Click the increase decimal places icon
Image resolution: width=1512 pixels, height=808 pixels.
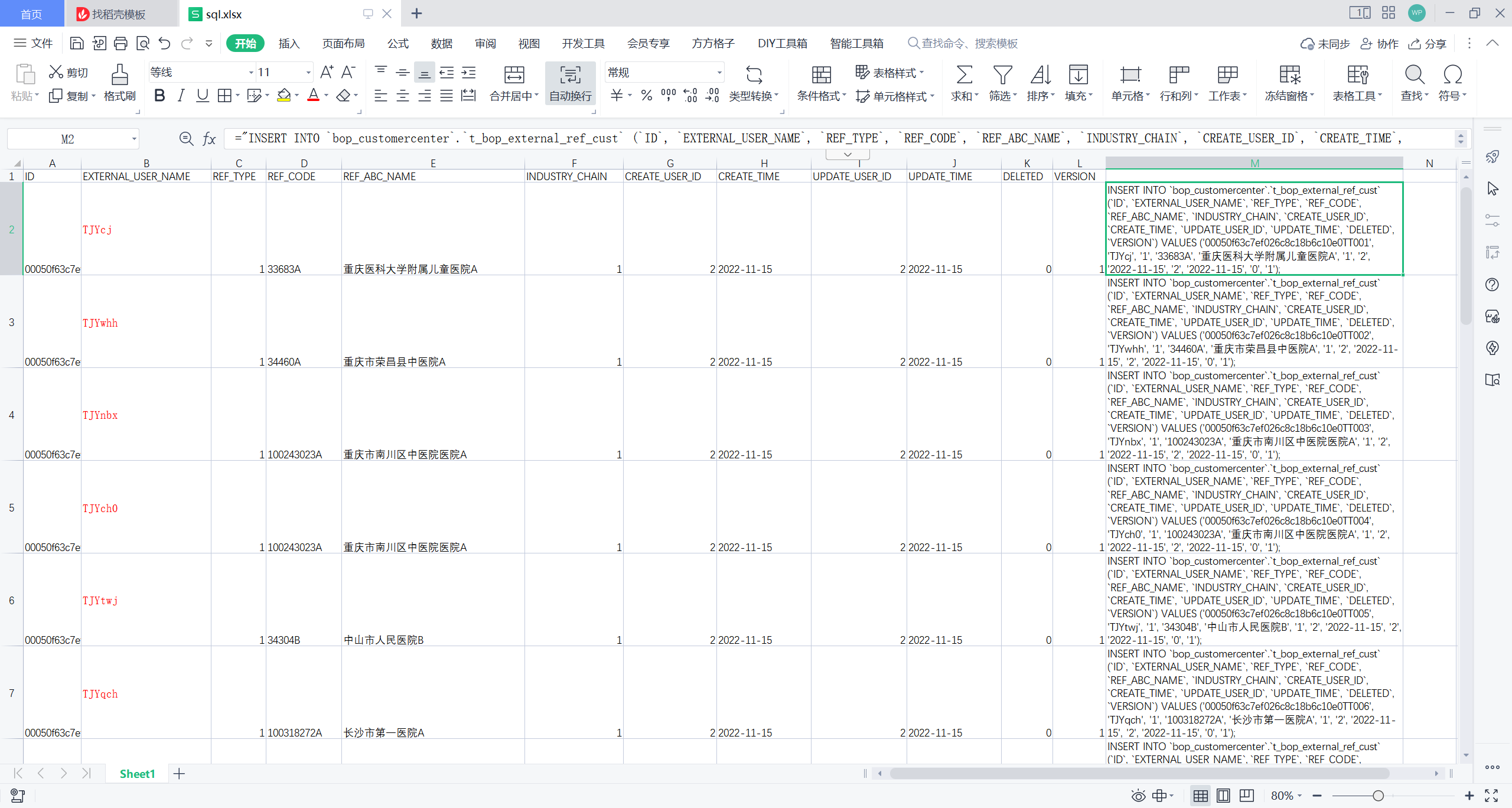pos(690,95)
